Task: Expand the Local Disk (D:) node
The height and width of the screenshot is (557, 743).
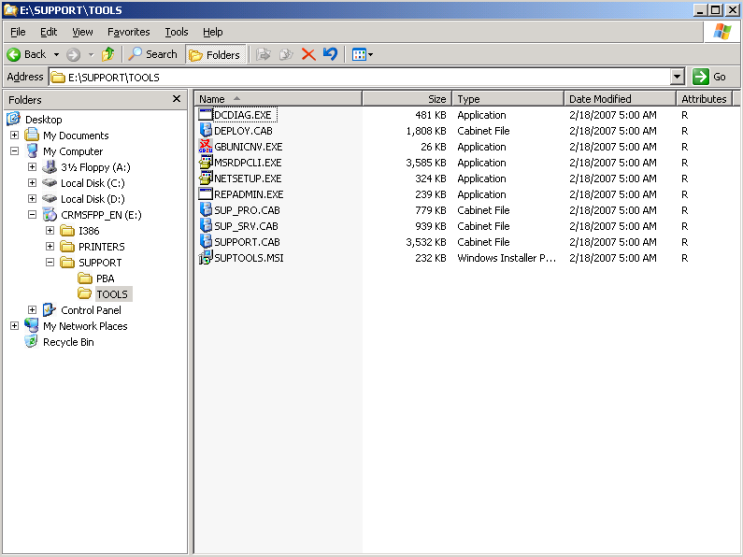Action: pos(32,199)
